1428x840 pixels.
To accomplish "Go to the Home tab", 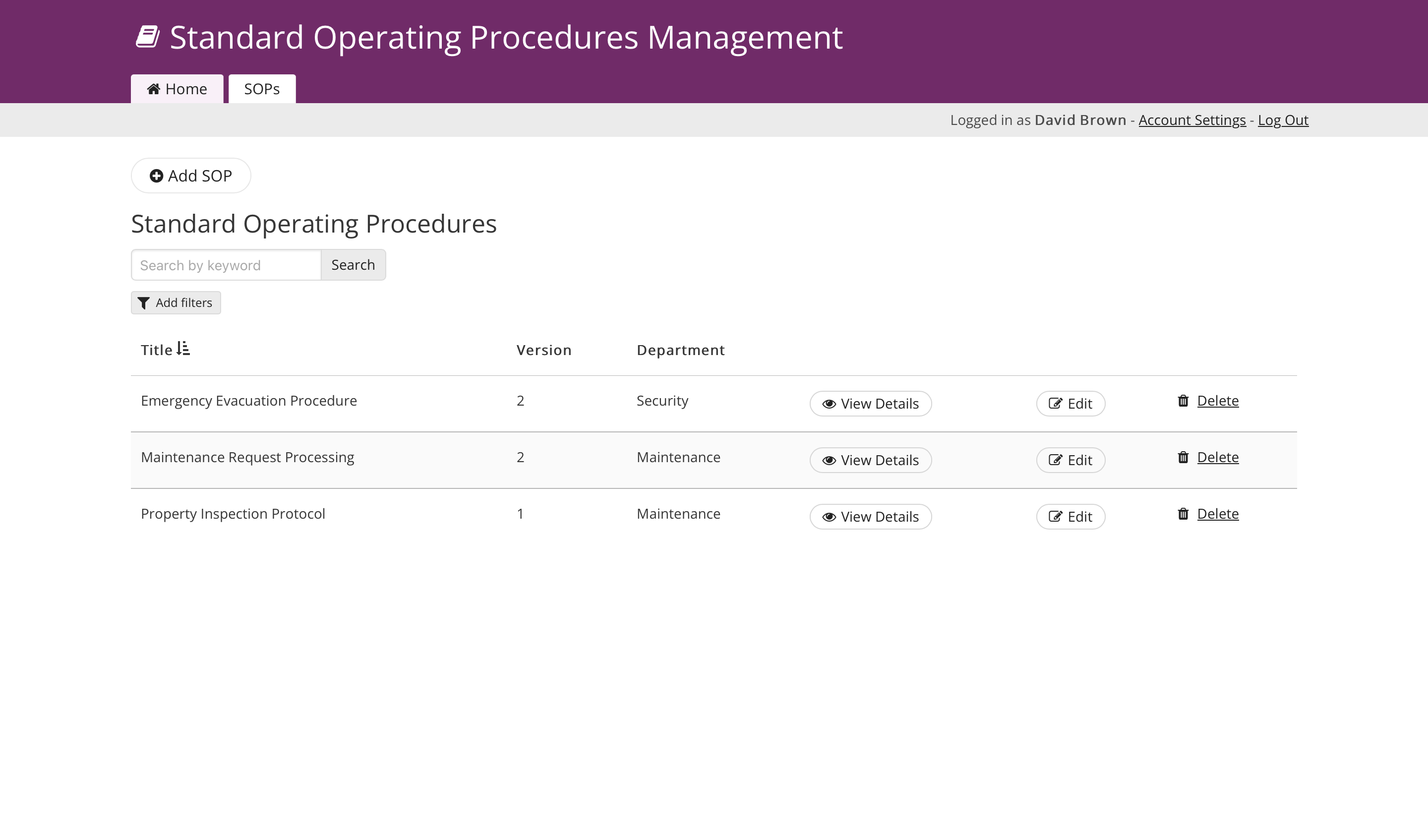I will pos(178,89).
